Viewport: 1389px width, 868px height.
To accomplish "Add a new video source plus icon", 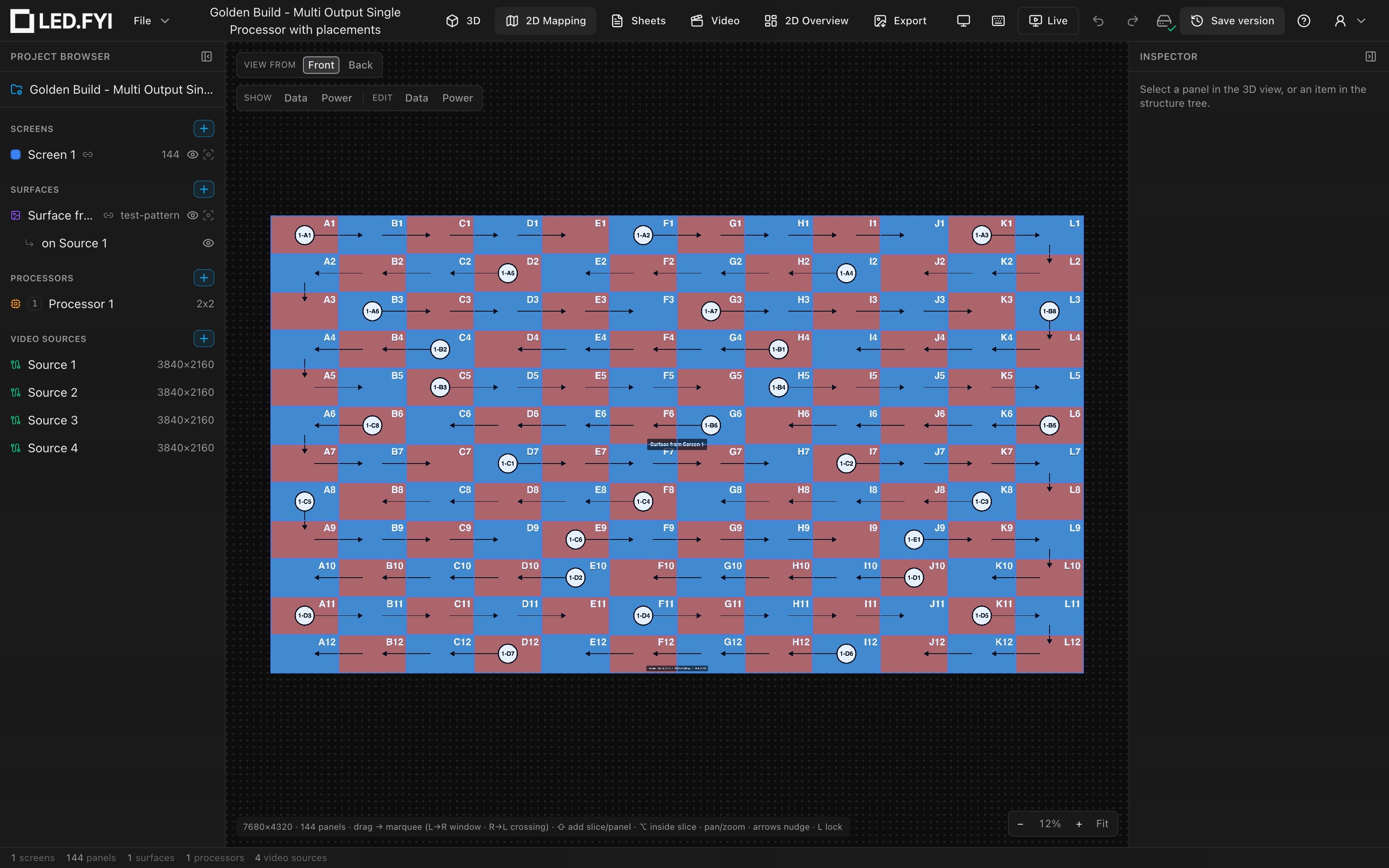I will tap(204, 339).
